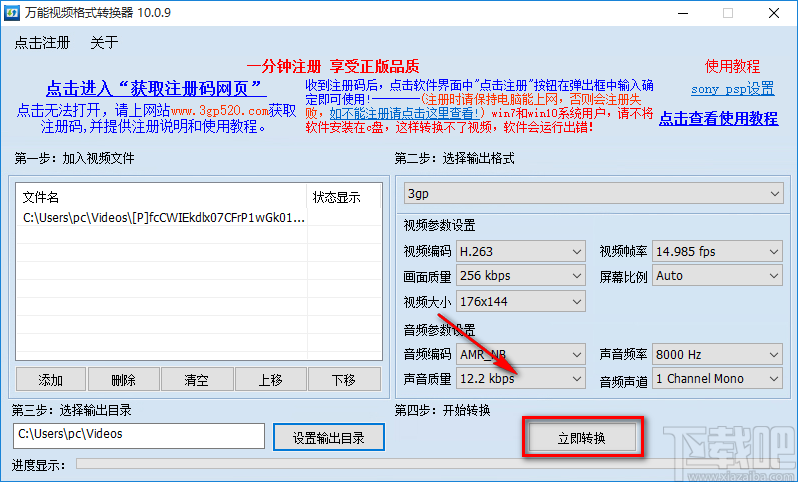Select the 状态显示 column header
Viewport: 798px width, 482px height.
(344, 197)
